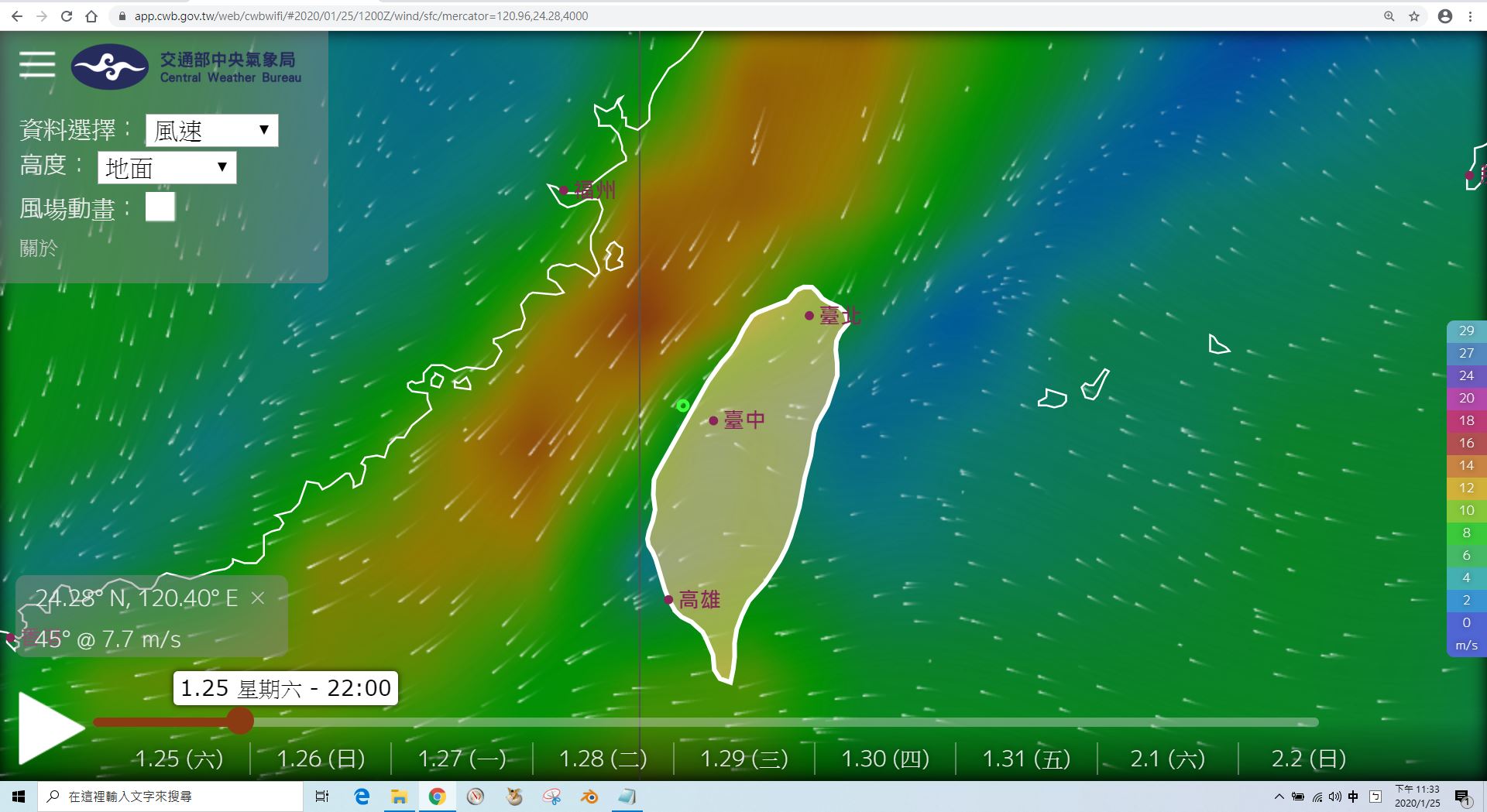Open the Chrome profile icon

click(1444, 15)
